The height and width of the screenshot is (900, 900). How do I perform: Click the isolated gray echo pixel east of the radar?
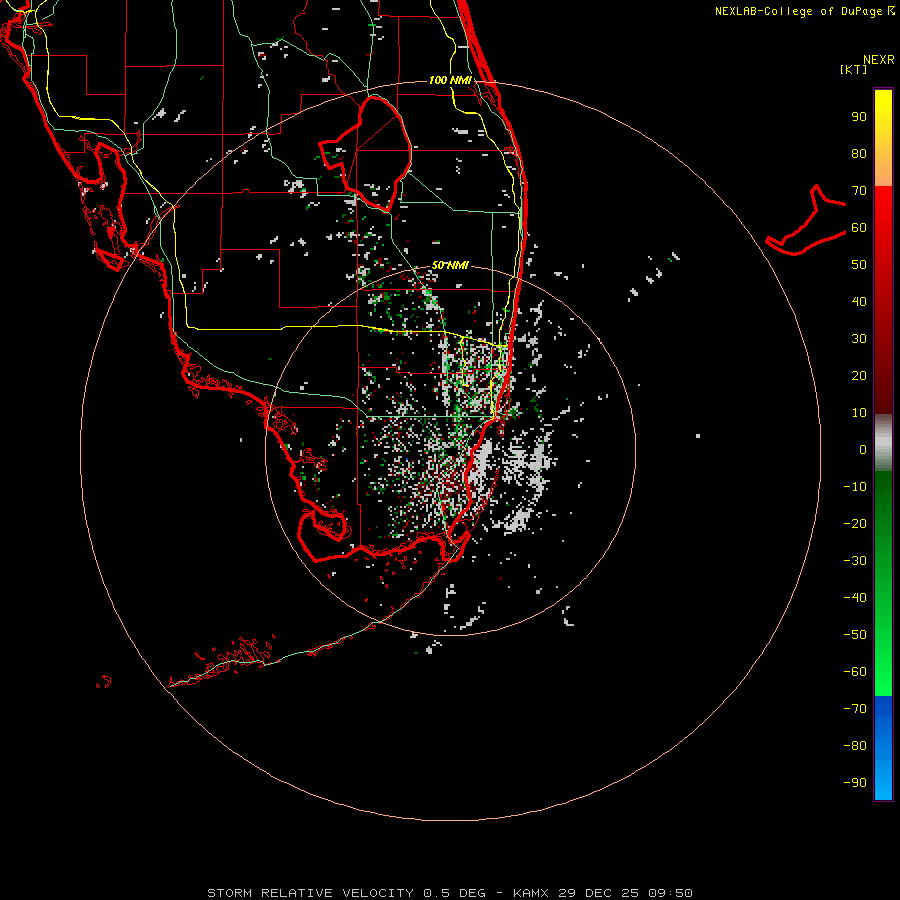(x=698, y=436)
